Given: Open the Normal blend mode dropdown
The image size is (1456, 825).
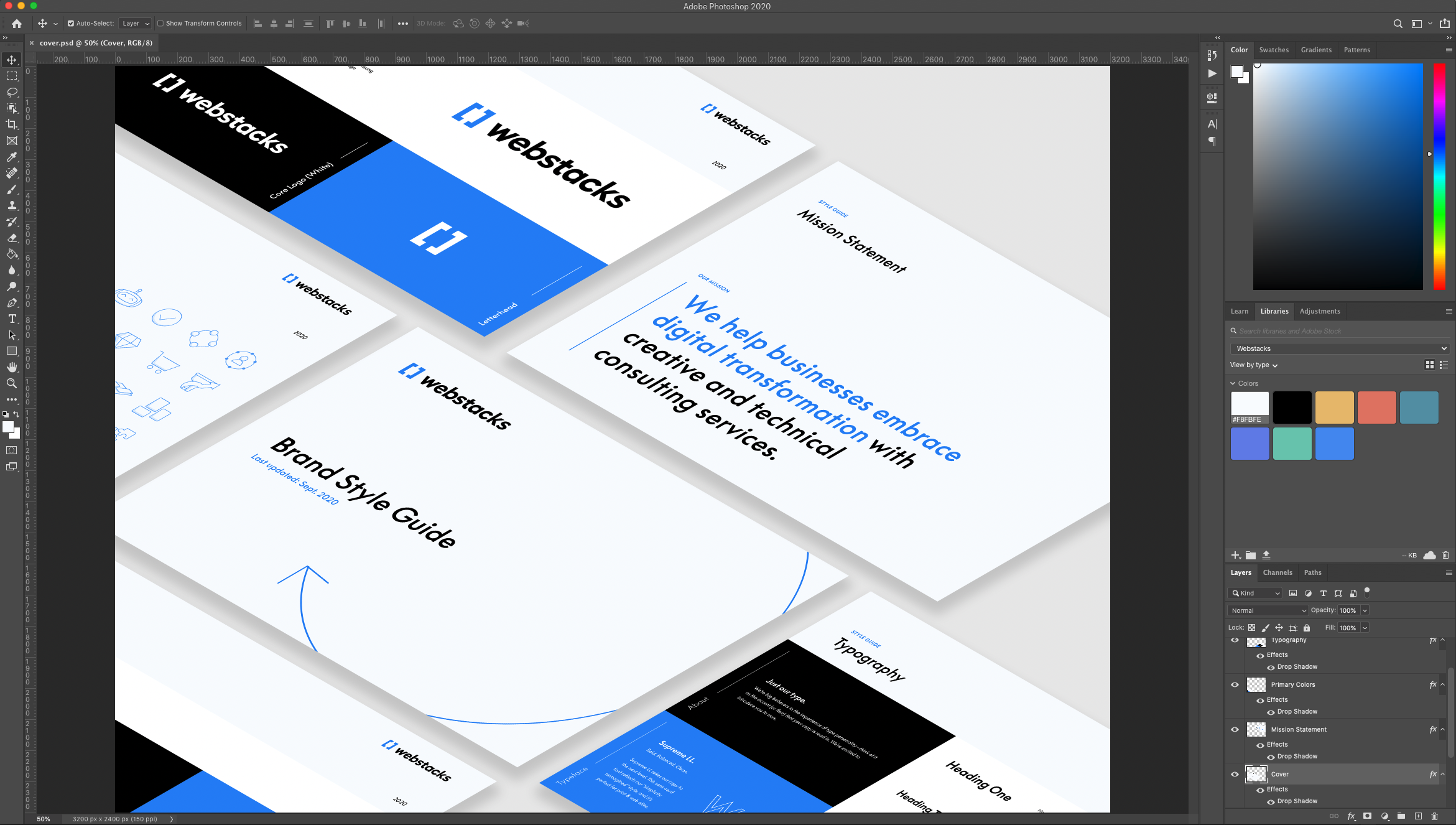Looking at the screenshot, I should coord(1268,610).
